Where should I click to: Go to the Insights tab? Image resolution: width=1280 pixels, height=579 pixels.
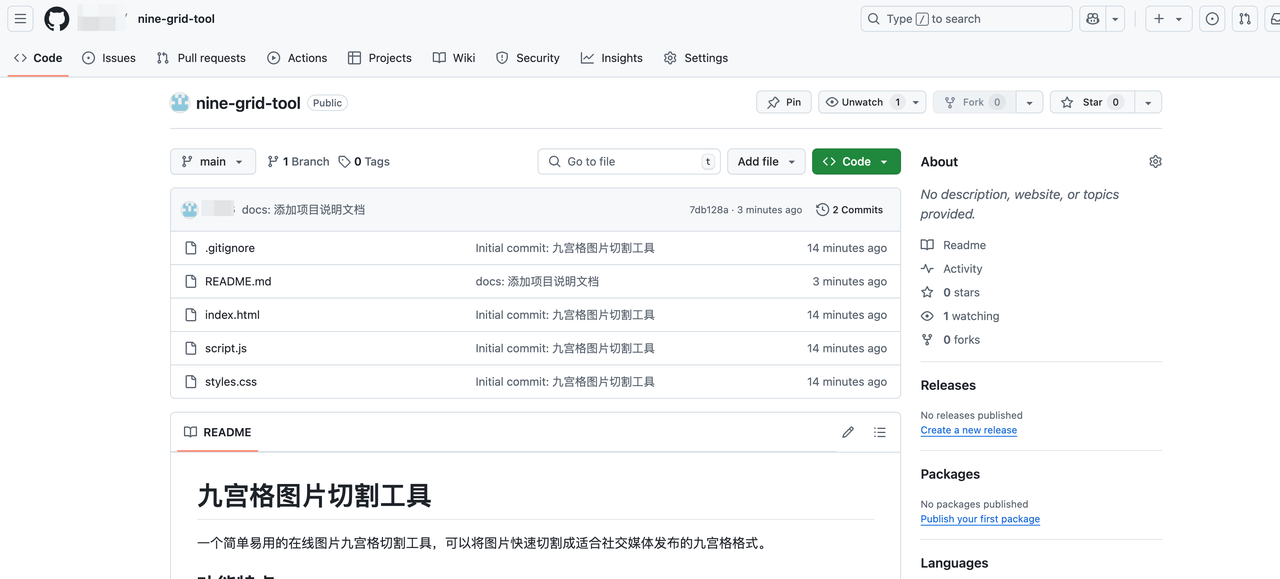(x=612, y=58)
